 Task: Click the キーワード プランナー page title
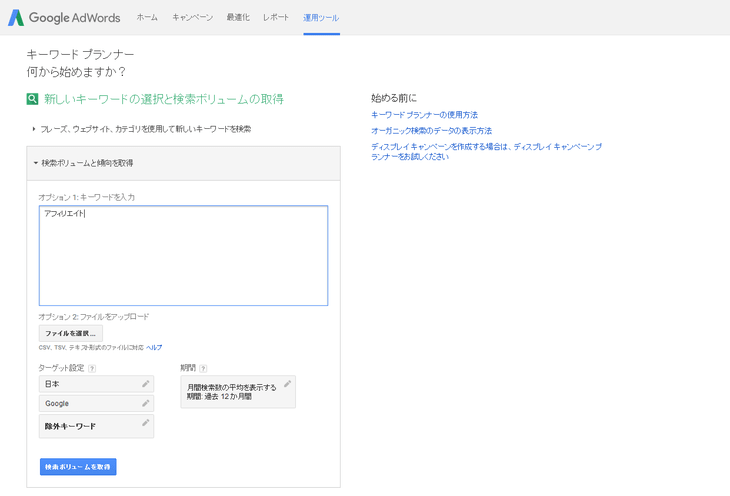(80, 54)
